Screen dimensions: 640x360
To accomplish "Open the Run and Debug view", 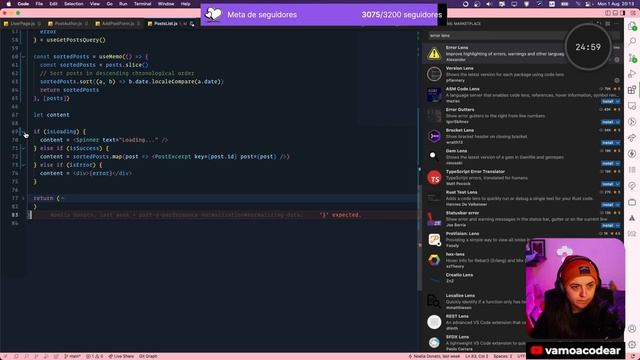I will coord(632,74).
